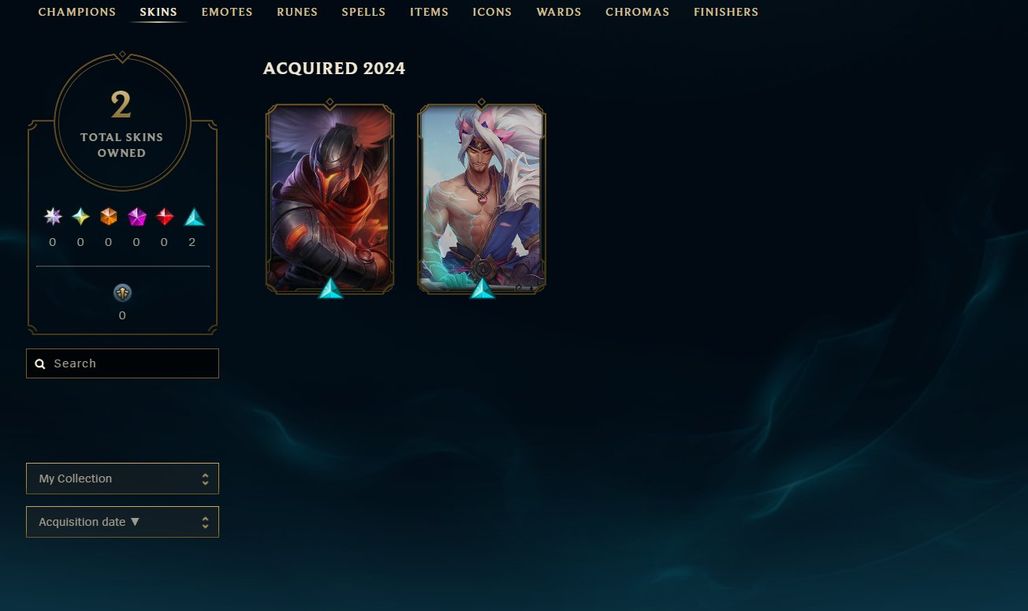Click the orange Mythic rarity gem icon
1028x611 pixels.
tap(108, 216)
